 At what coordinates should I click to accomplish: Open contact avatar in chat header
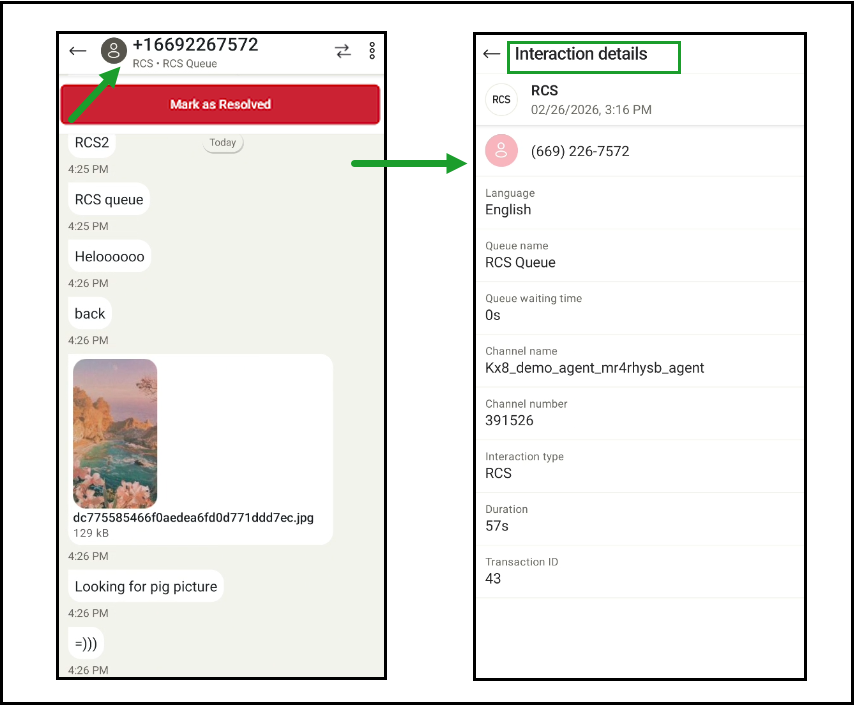115,52
